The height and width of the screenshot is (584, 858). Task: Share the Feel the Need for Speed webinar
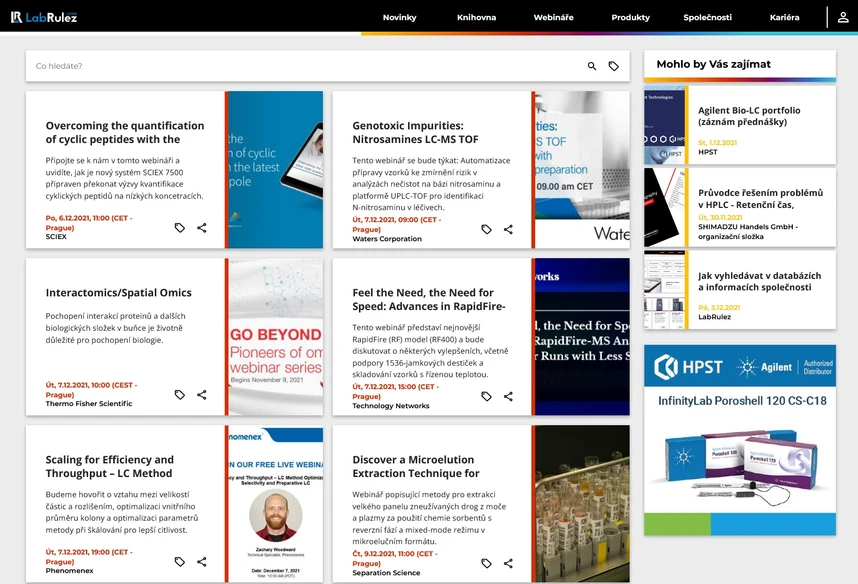[508, 396]
